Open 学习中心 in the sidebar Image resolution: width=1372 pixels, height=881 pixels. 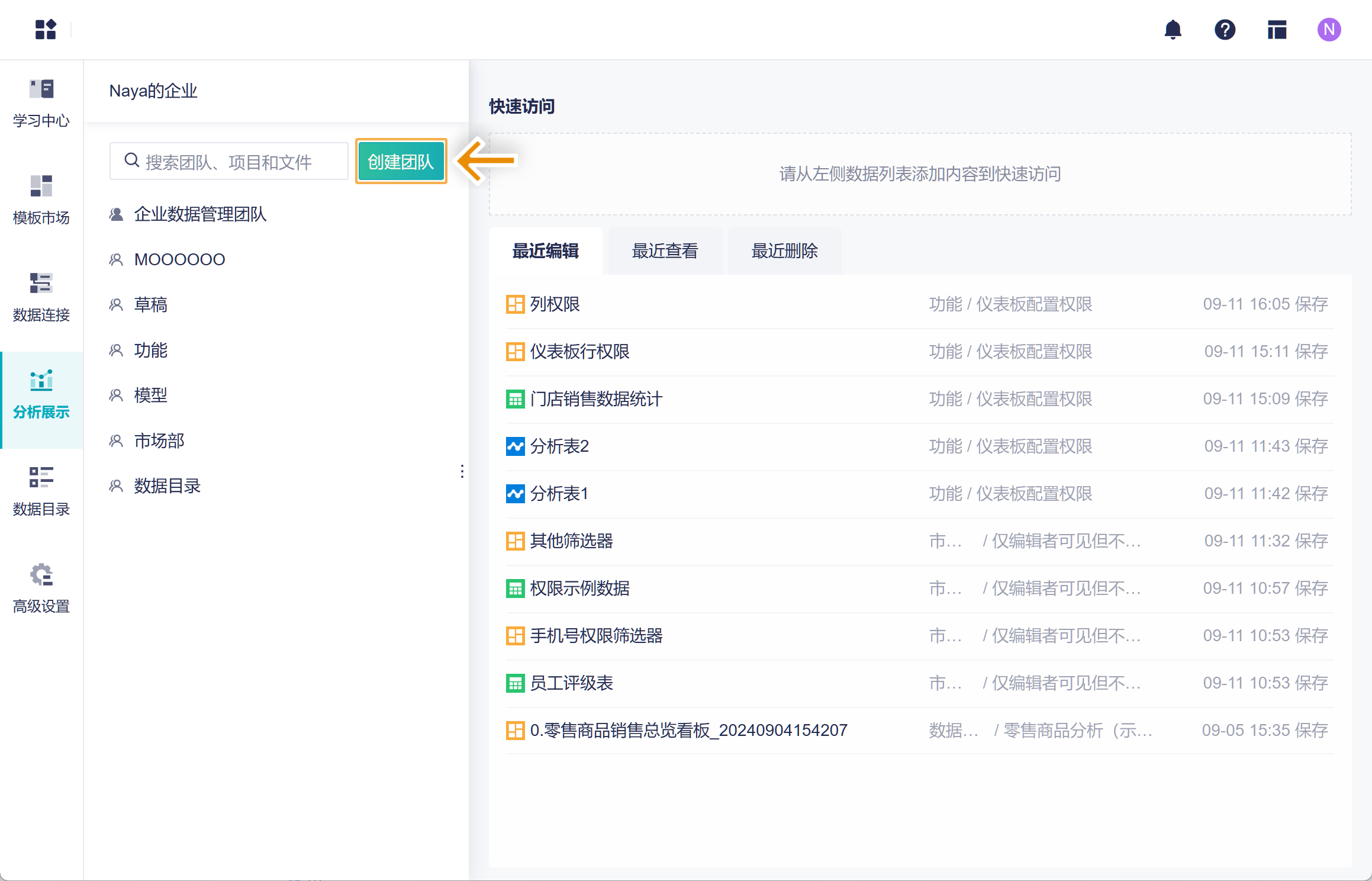tap(41, 104)
